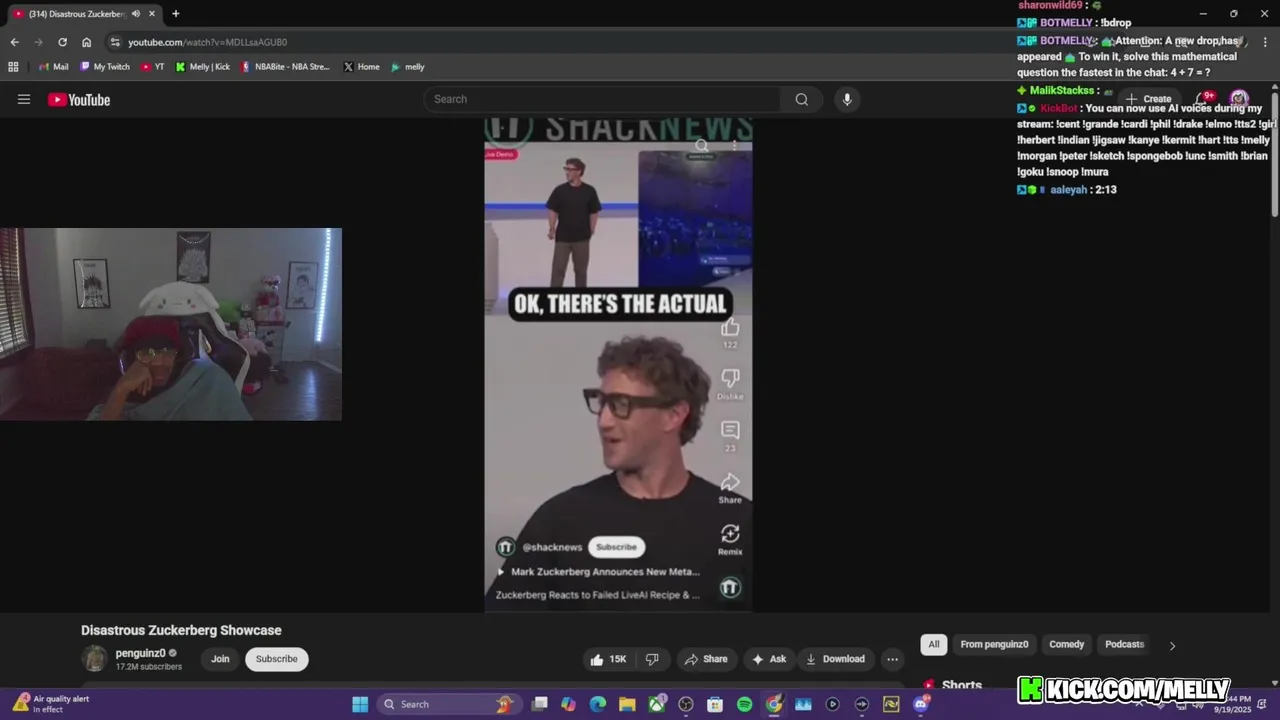View site information icon in address bar
Image resolution: width=1280 pixels, height=720 pixels.
(115, 42)
